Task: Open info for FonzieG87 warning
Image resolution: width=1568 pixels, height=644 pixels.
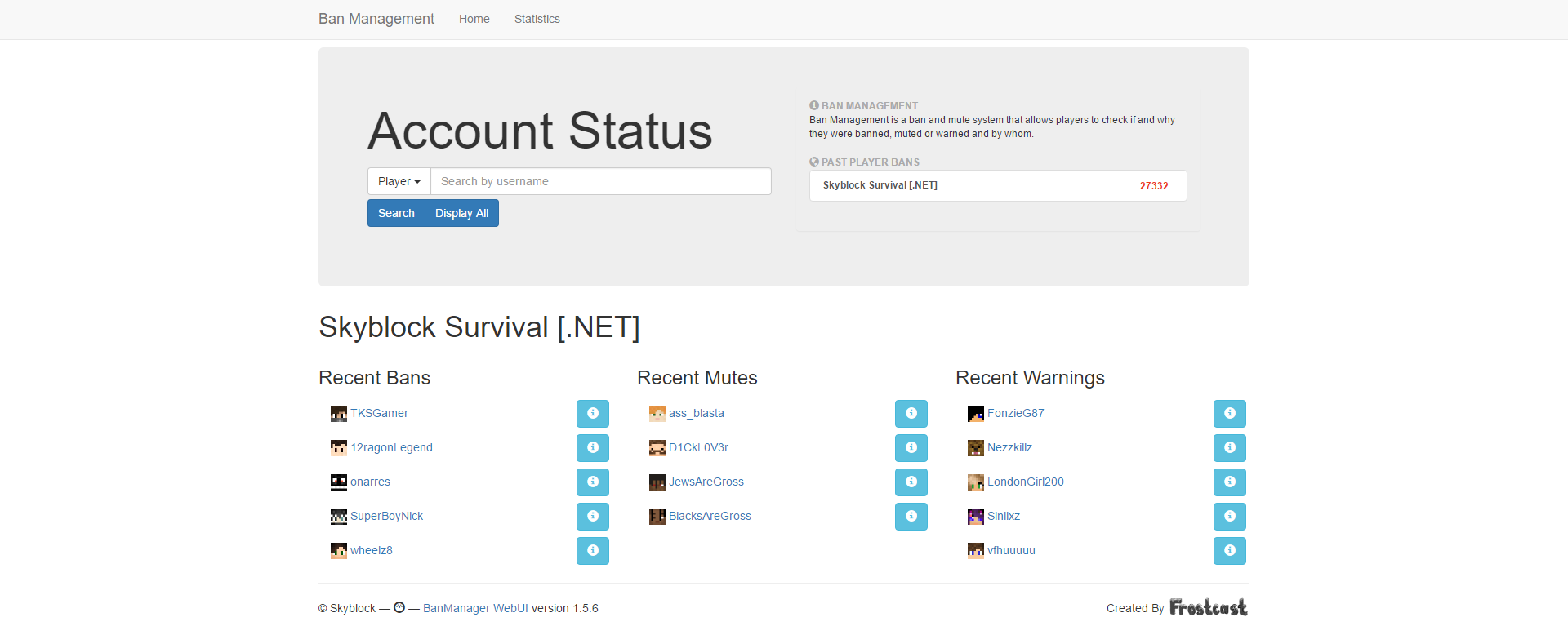Action: [x=1230, y=414]
